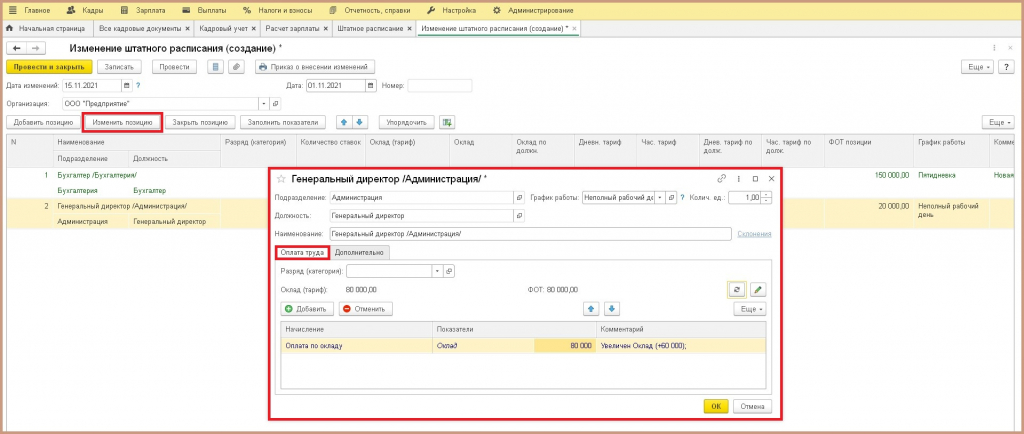
Task: Move accrual row up in dialog
Action: click(x=591, y=309)
